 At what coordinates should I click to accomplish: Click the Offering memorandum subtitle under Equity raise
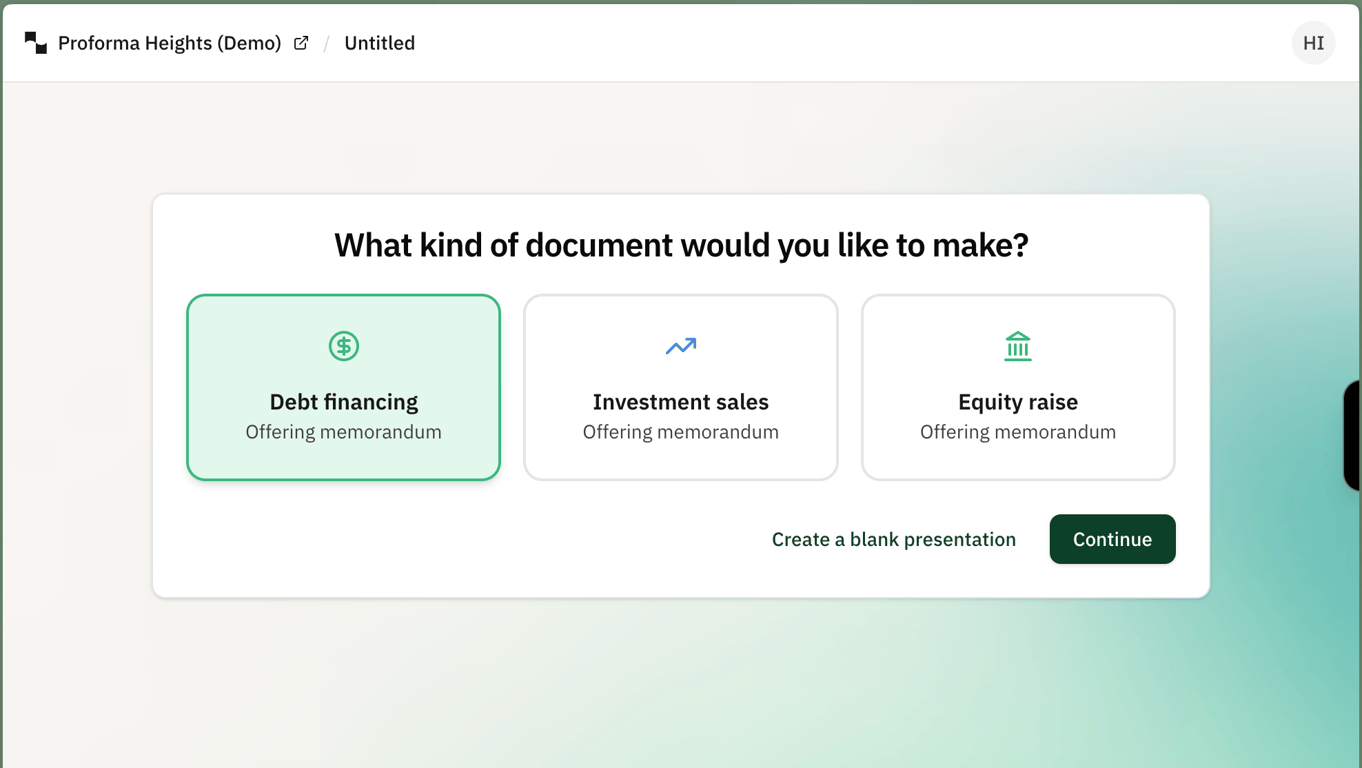[x=1017, y=432]
